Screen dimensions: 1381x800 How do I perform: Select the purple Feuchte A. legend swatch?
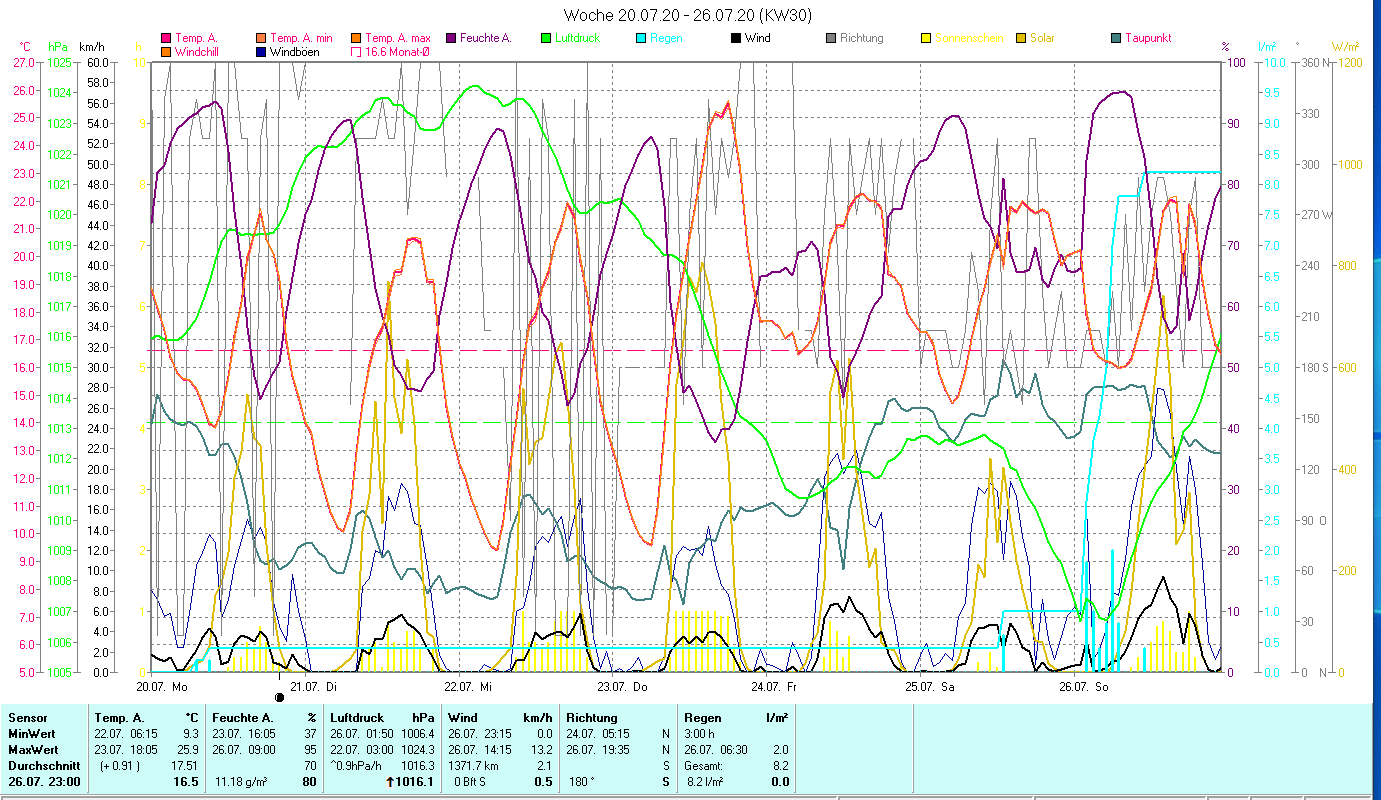(451, 39)
